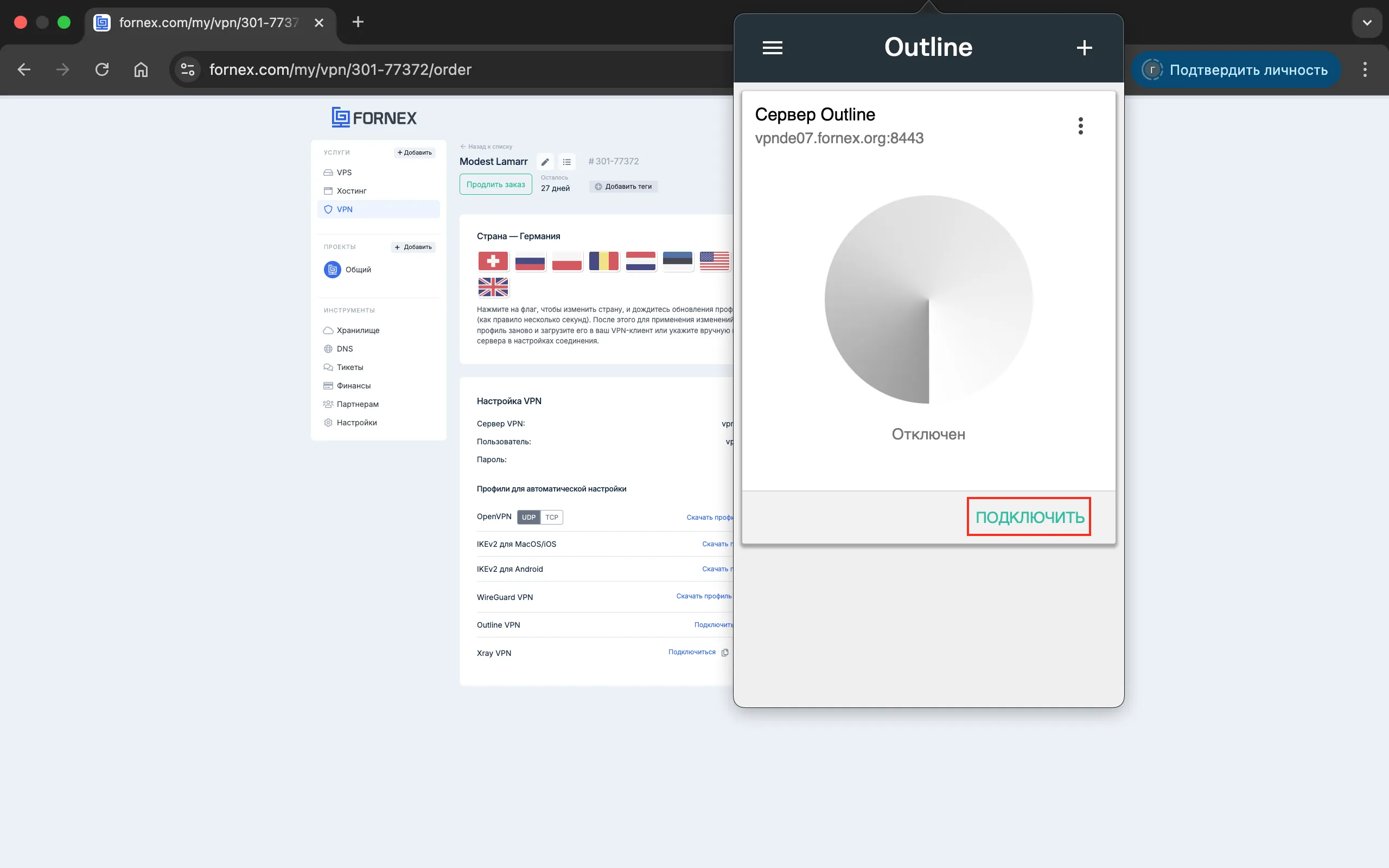Open DNS in the tools section
Viewport: 1389px width, 868px height.
[338, 348]
